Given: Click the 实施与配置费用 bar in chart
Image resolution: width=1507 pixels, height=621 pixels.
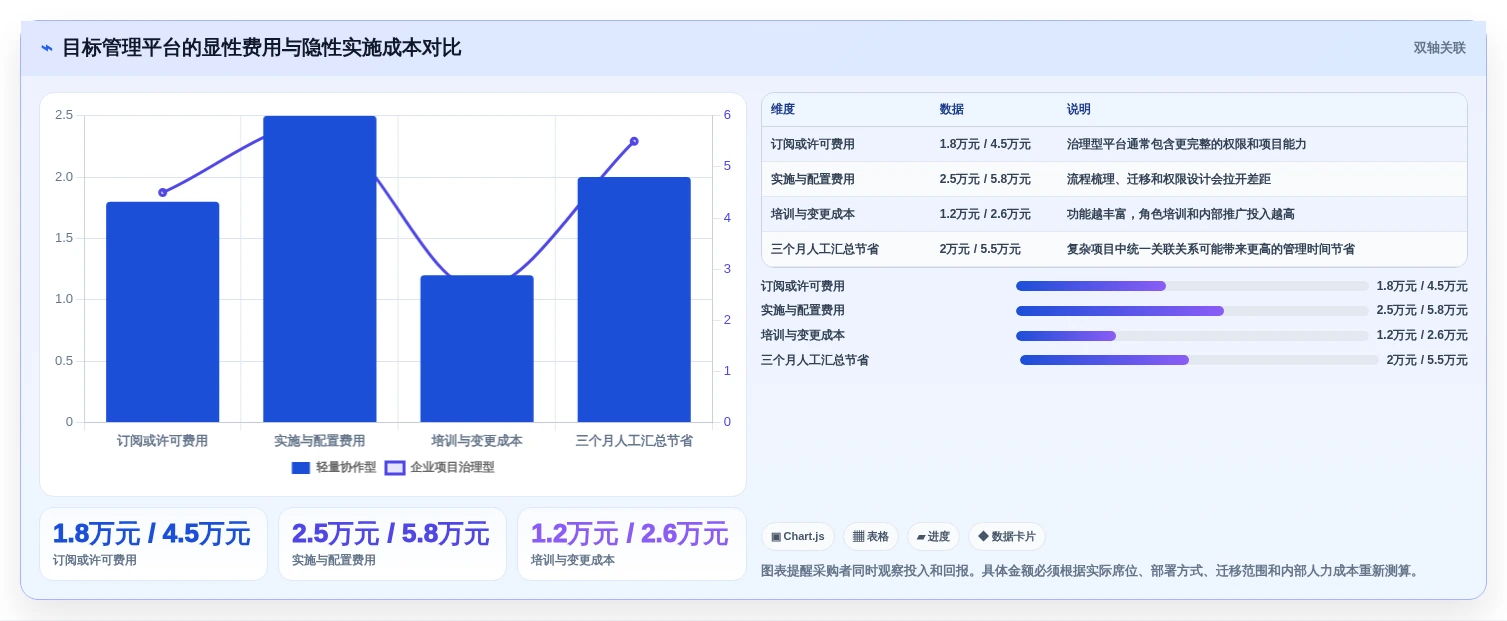Looking at the screenshot, I should pyautogui.click(x=320, y=269).
